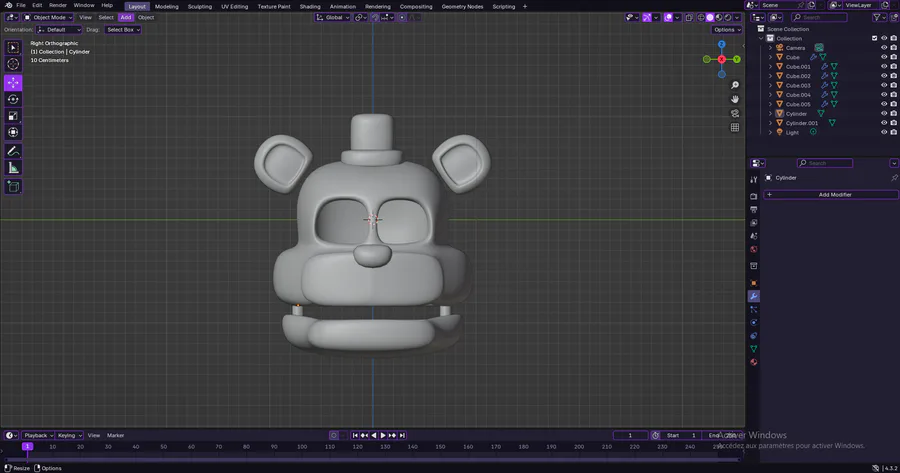This screenshot has width=900, height=473.
Task: Open the View Layer properties tab
Action: pyautogui.click(x=754, y=223)
